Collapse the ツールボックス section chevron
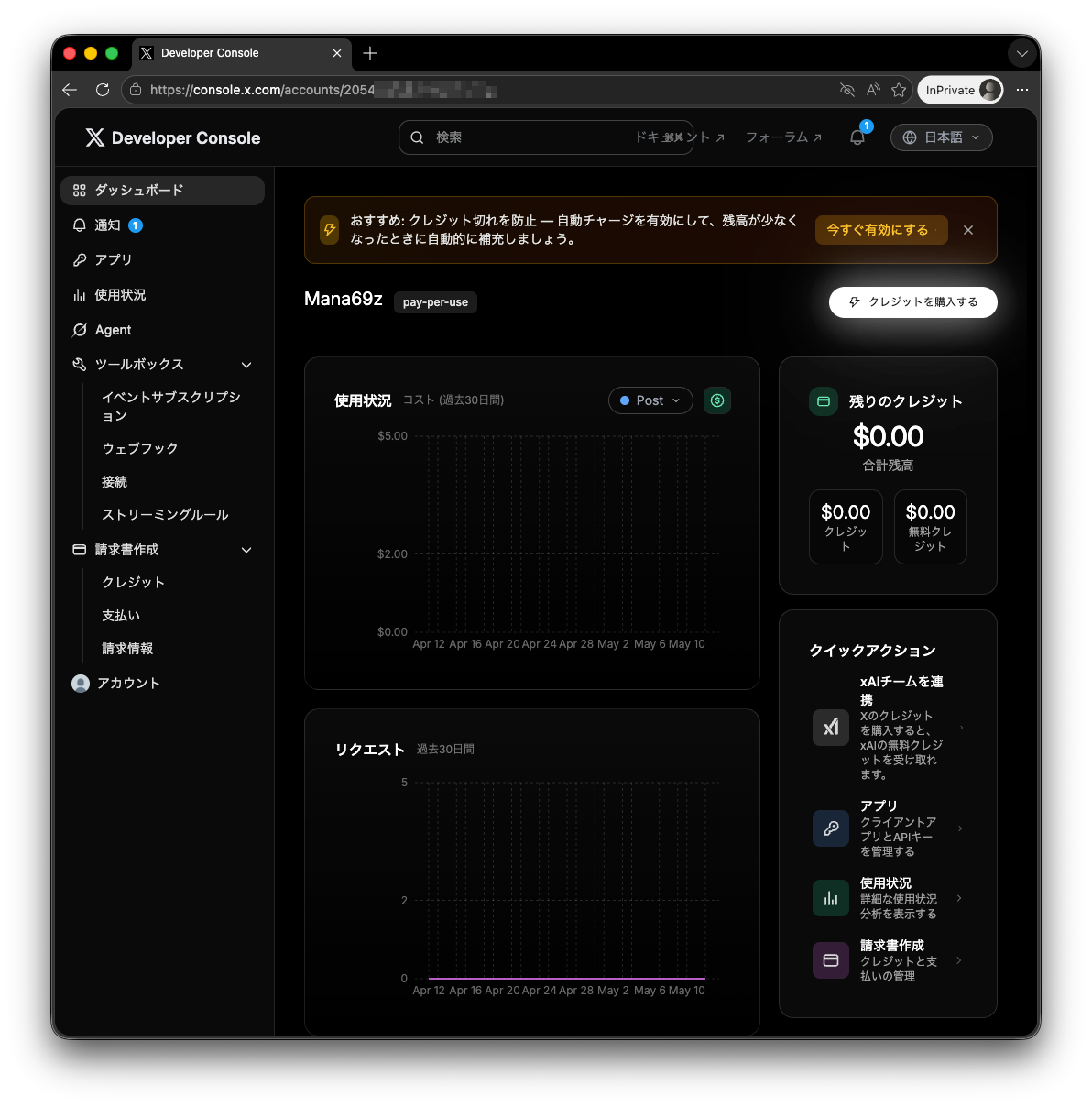Viewport: 1092px width, 1107px height. tap(246, 365)
